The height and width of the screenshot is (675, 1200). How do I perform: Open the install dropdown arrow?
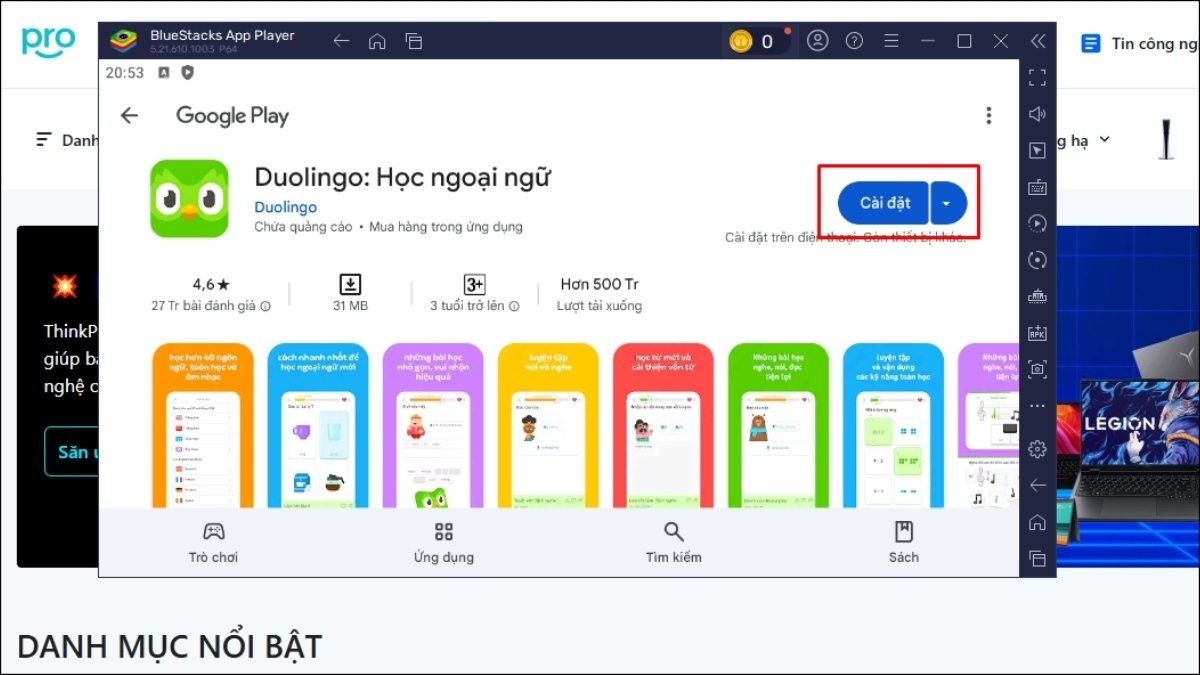tap(948, 203)
